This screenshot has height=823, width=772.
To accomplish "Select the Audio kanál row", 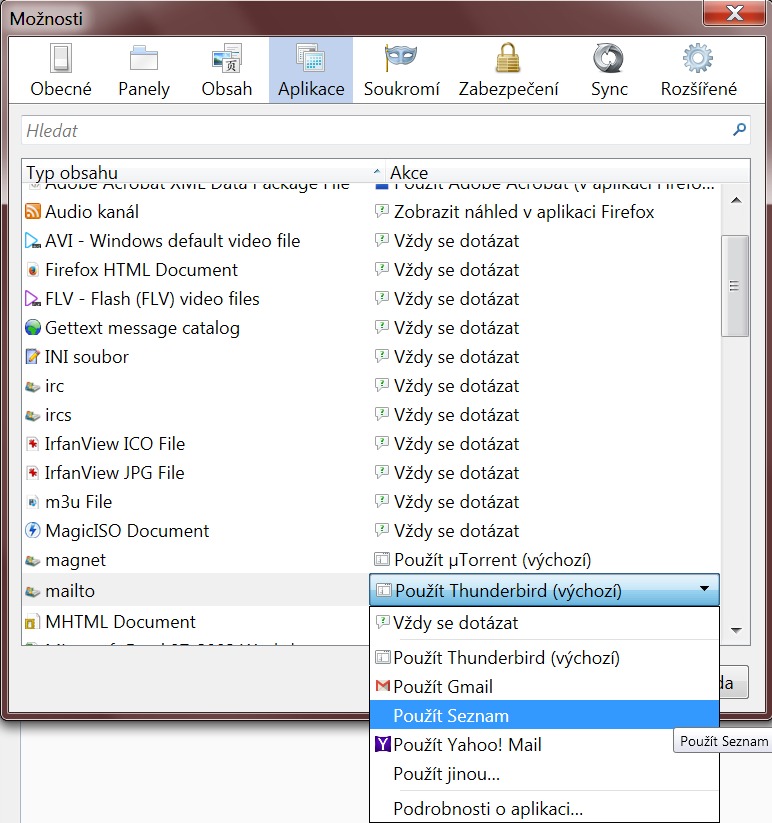I will [372, 212].
